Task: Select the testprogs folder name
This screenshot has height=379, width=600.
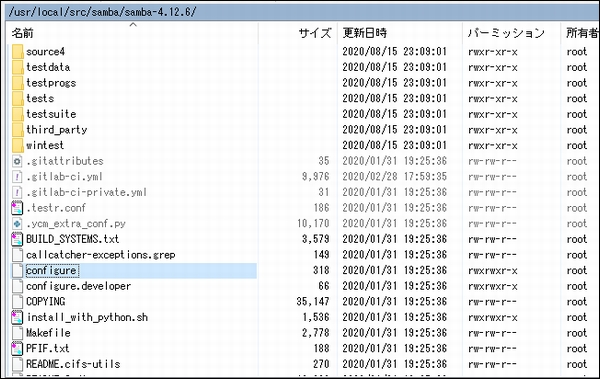Action: click(51, 83)
